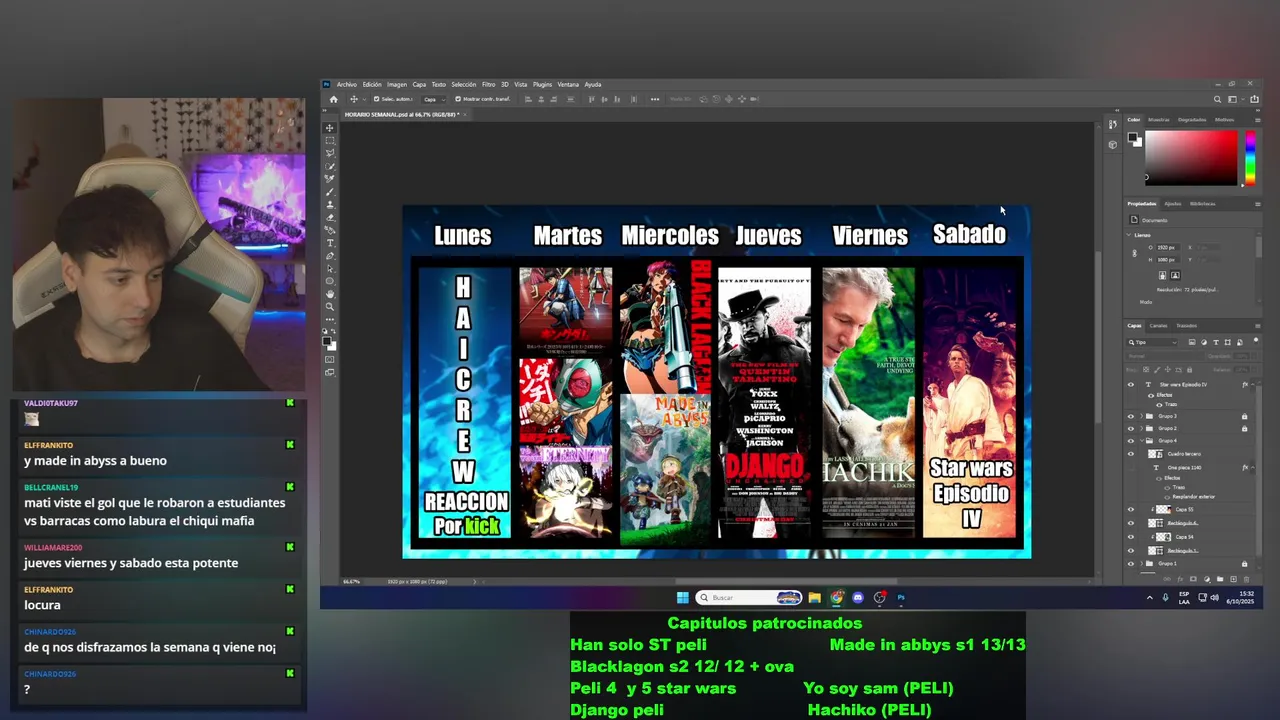This screenshot has height=720, width=1280.
Task: Select the Pen tool
Action: coord(330,256)
